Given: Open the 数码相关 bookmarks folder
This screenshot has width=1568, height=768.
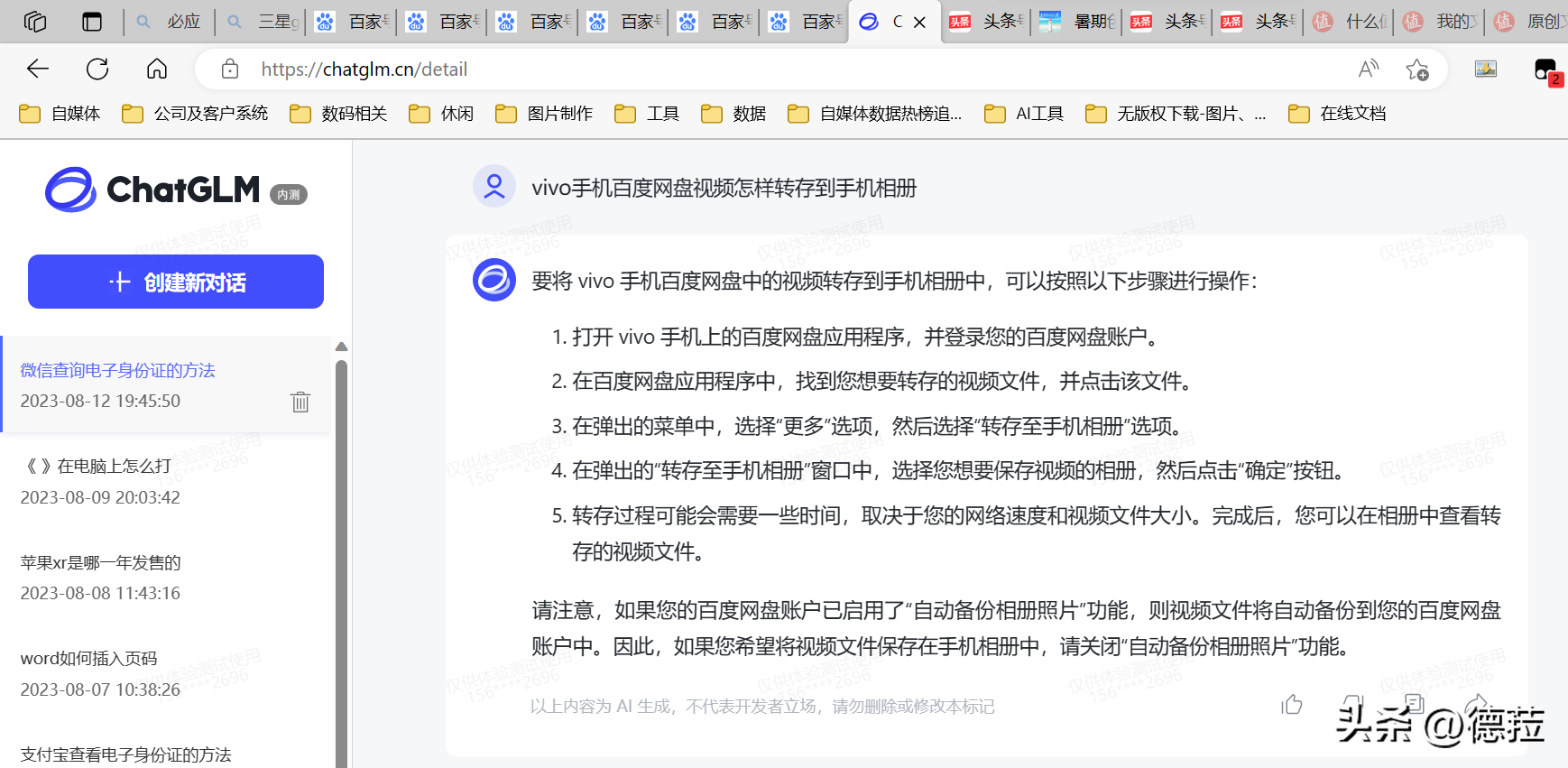Looking at the screenshot, I should coord(338,114).
